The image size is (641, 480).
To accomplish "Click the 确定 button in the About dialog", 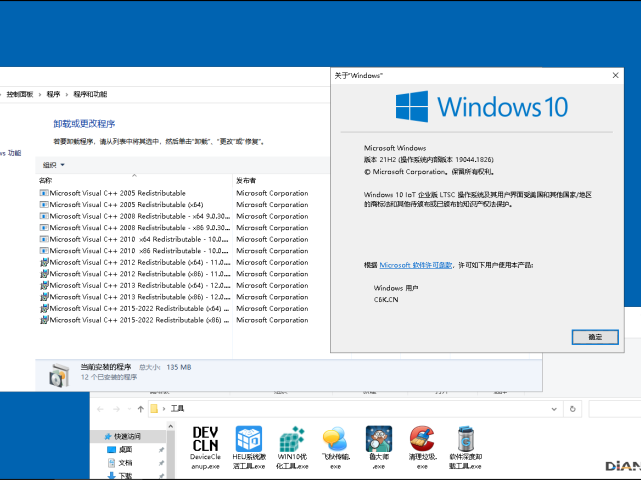I will [595, 337].
